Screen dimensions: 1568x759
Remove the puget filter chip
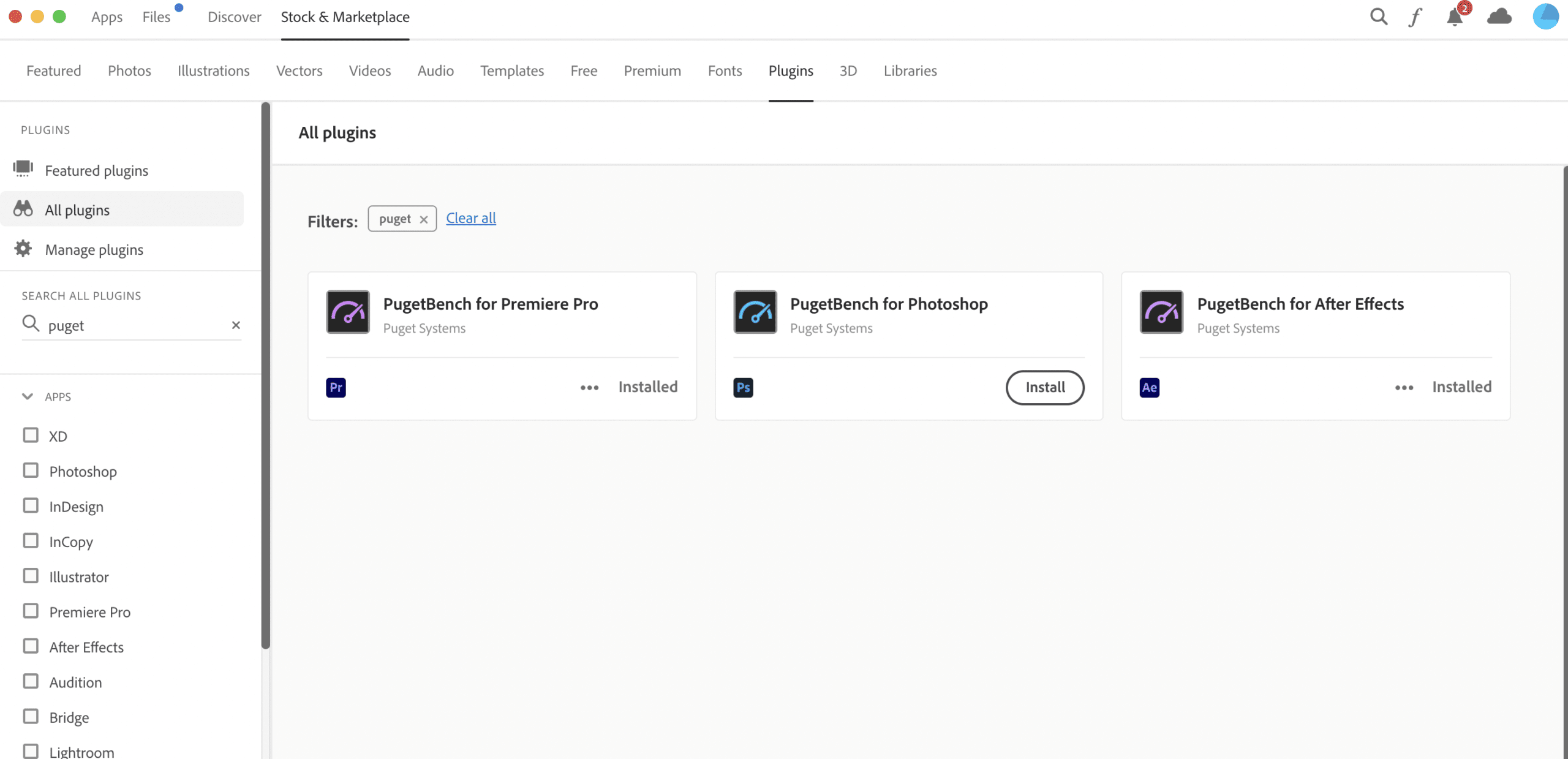423,219
